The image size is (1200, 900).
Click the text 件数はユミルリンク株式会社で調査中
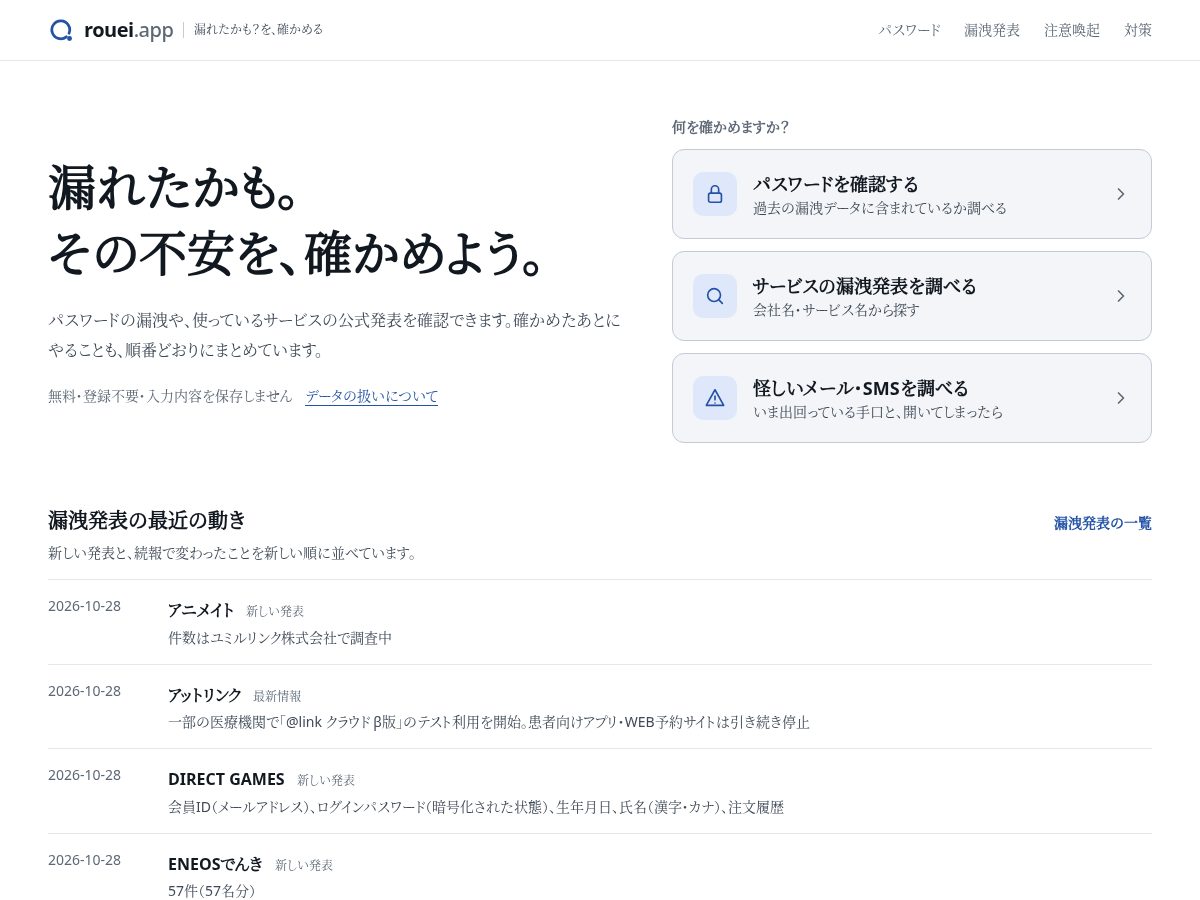click(x=280, y=637)
